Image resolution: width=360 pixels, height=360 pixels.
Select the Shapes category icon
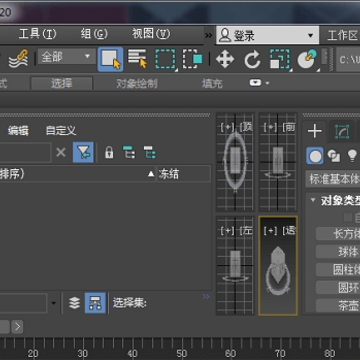tap(333, 156)
